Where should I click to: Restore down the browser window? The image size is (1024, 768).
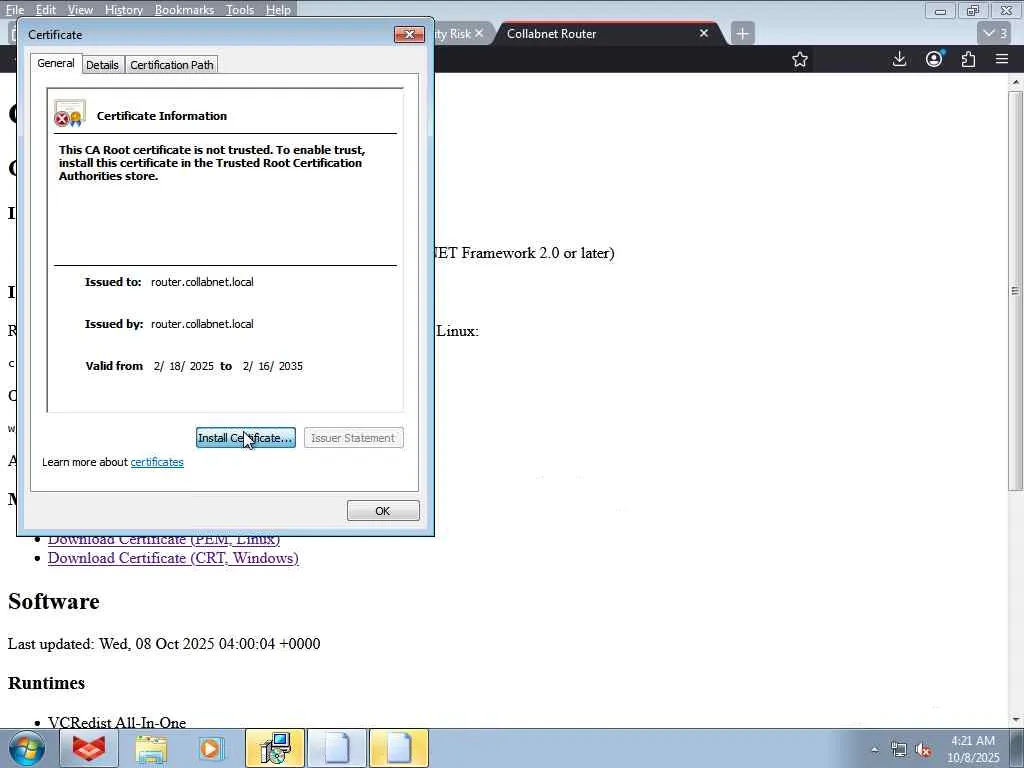(973, 10)
